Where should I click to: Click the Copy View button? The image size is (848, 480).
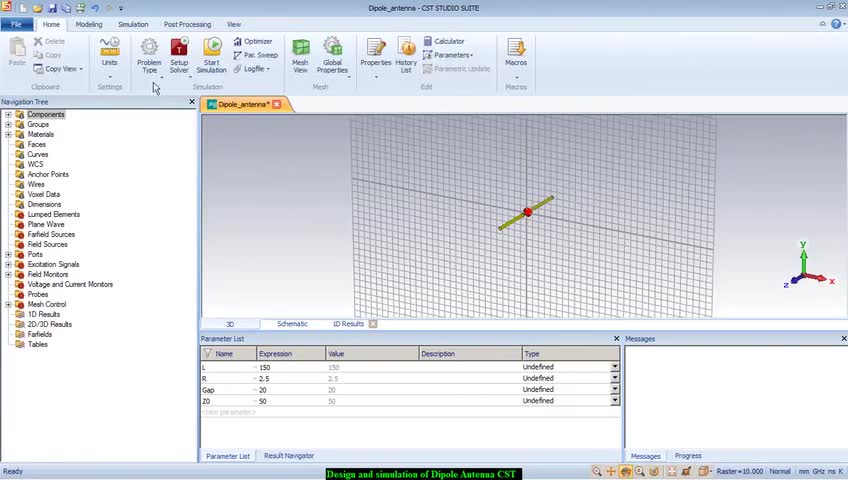(58, 69)
